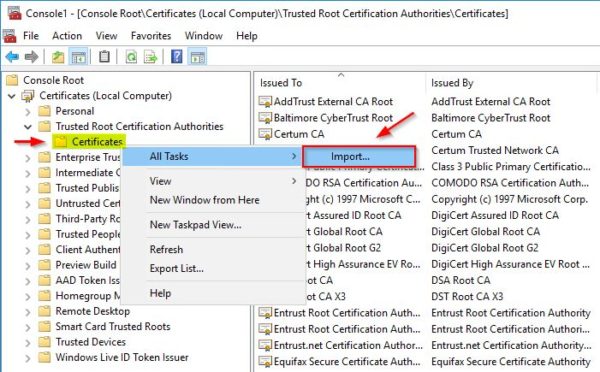Click the Export List toolbar icon

coord(150,57)
